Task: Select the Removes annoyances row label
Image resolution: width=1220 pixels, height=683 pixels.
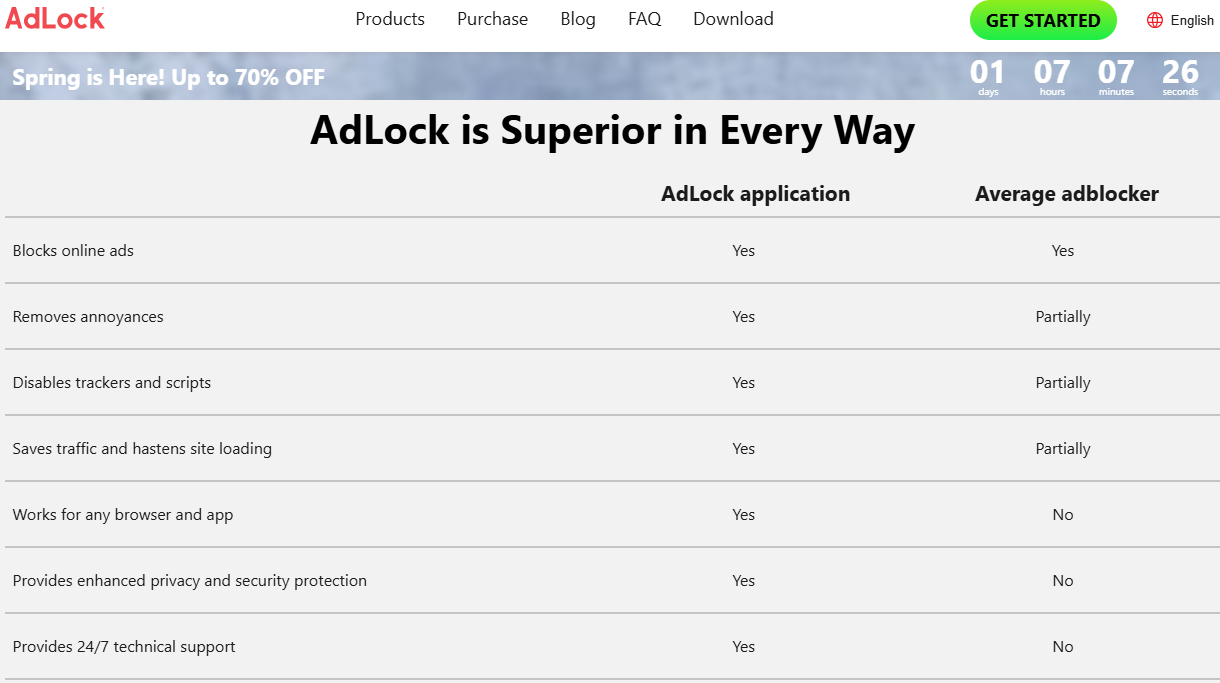Action: (x=88, y=317)
